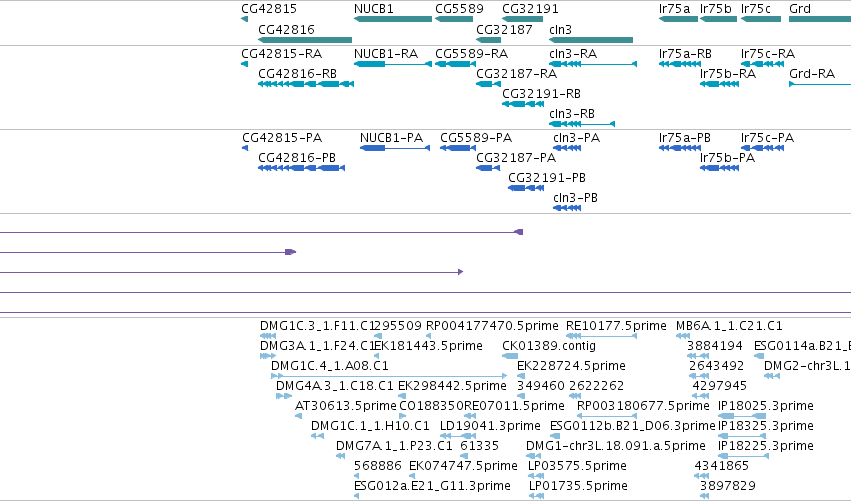The width and height of the screenshot is (851, 501).
Task: Click the MB6A.1_1.C21.C1 EST label
Action: point(729,326)
